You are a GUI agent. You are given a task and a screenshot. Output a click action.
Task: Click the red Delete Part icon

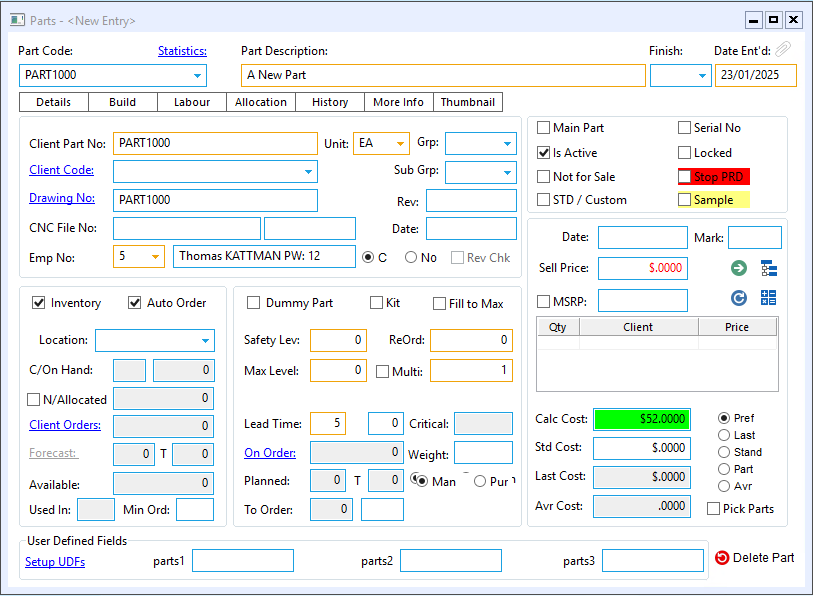coord(722,558)
